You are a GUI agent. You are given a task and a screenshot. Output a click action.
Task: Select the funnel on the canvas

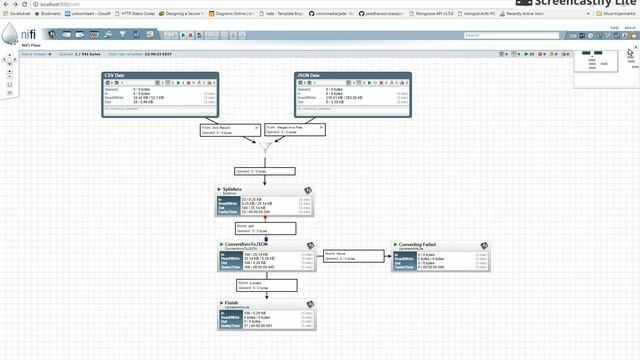click(x=265, y=146)
